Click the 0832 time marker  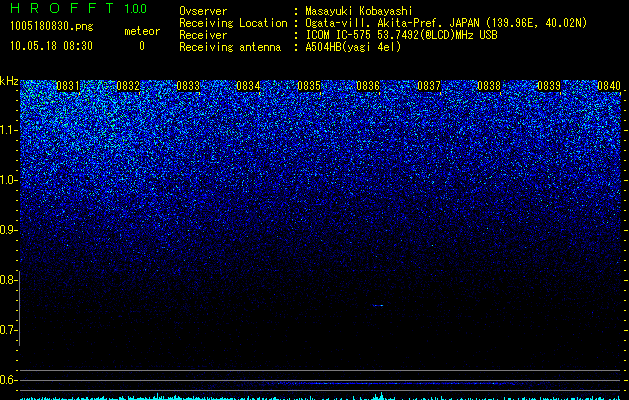[x=128, y=86]
